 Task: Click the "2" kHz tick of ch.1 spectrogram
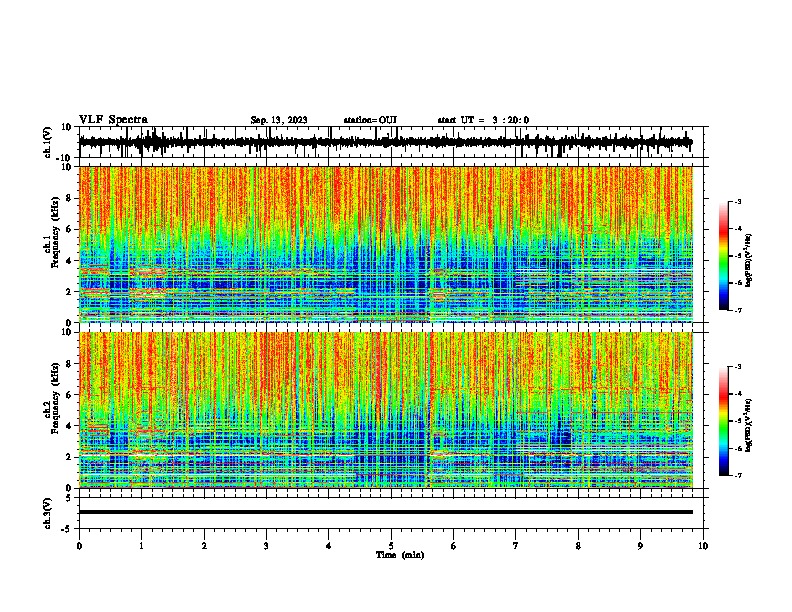70,292
